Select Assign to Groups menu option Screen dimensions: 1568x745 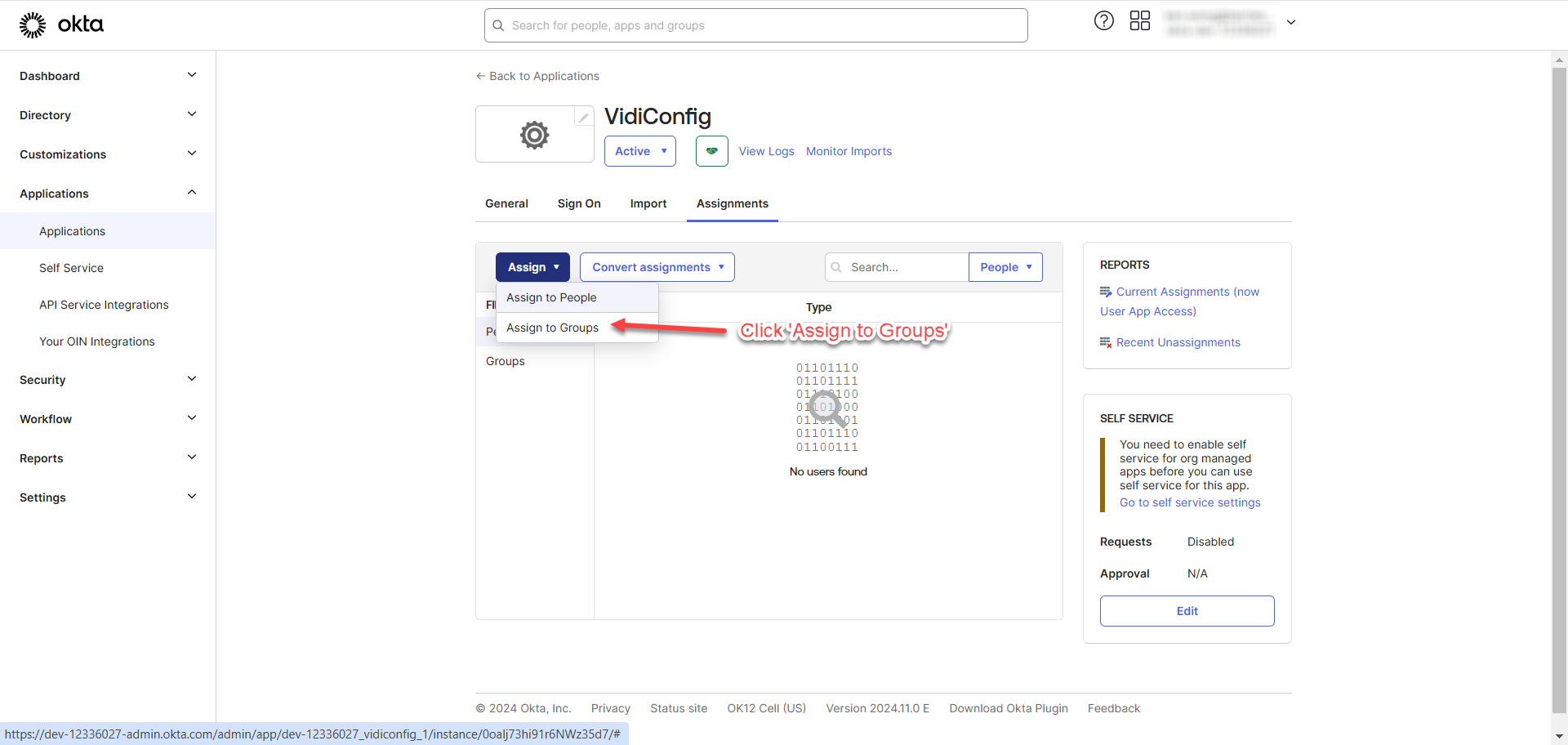pyautogui.click(x=552, y=328)
